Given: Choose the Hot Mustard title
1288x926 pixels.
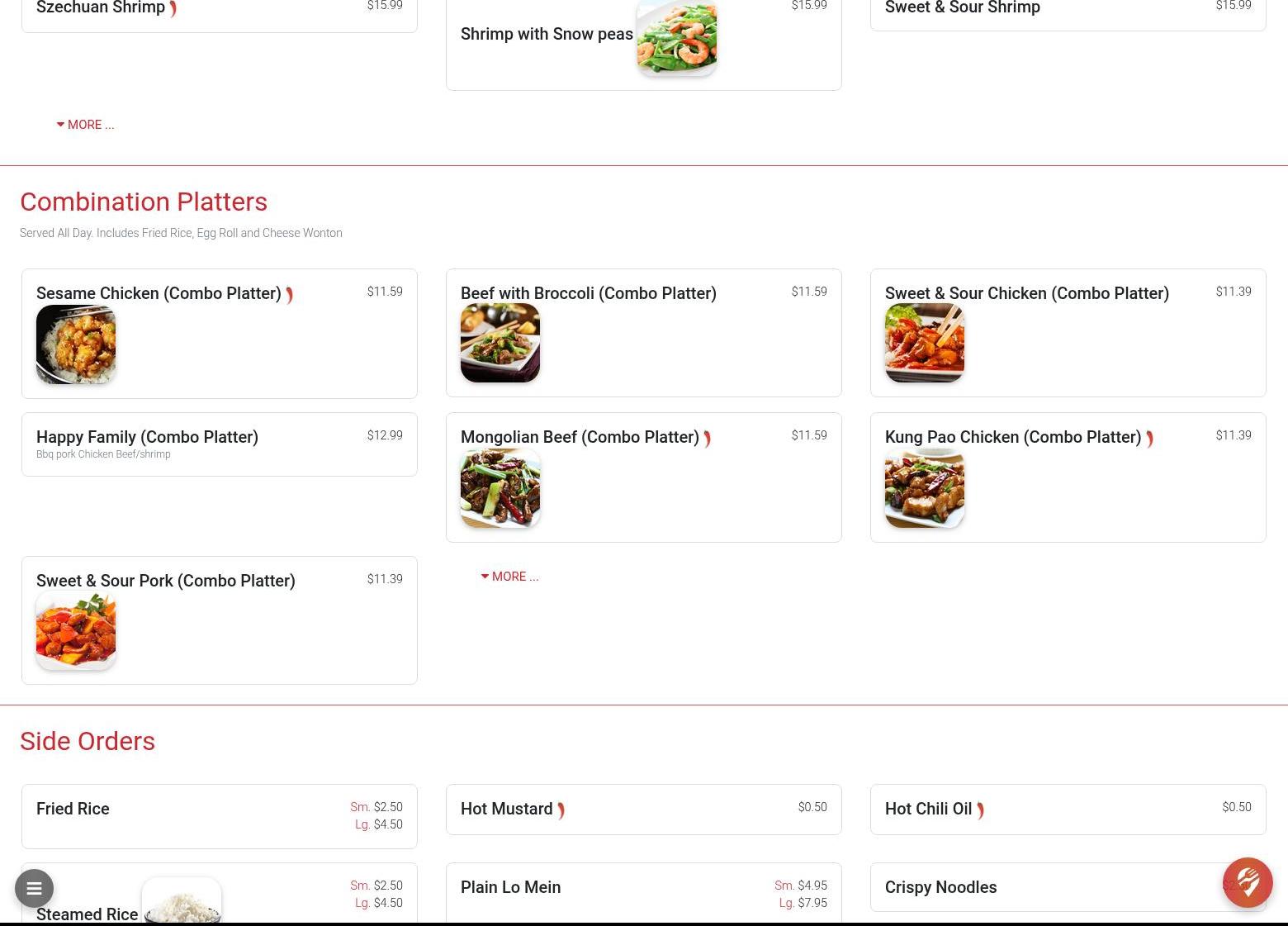Looking at the screenshot, I should 507,809.
